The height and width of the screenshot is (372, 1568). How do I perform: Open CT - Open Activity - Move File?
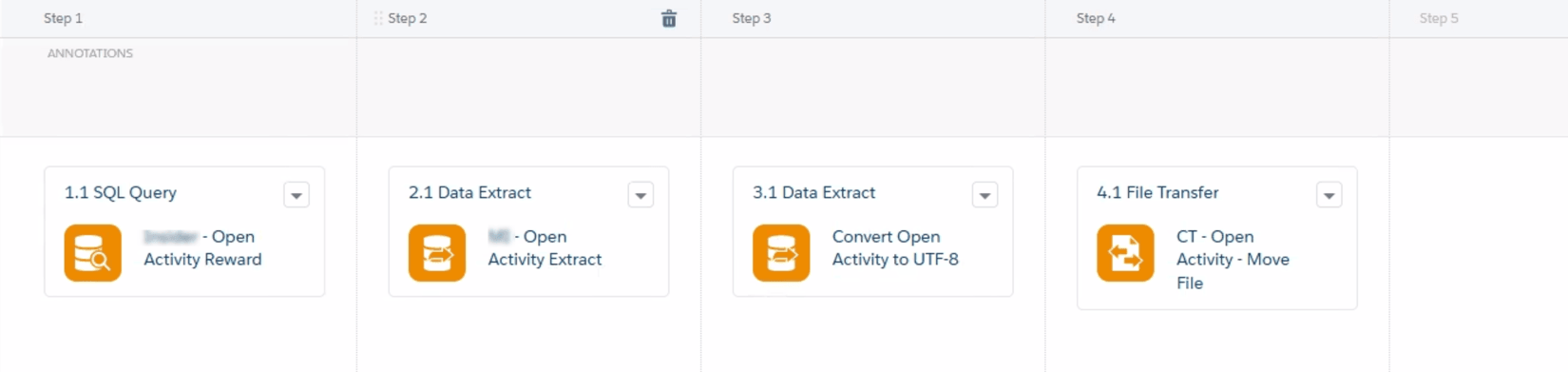(1233, 260)
